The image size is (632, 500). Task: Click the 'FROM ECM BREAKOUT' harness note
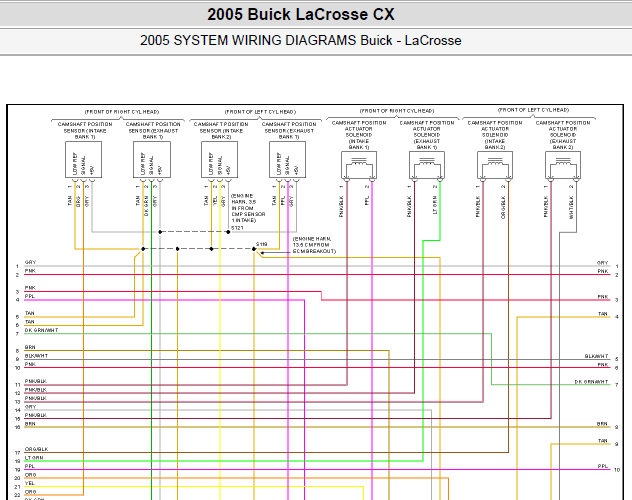[x=314, y=245]
